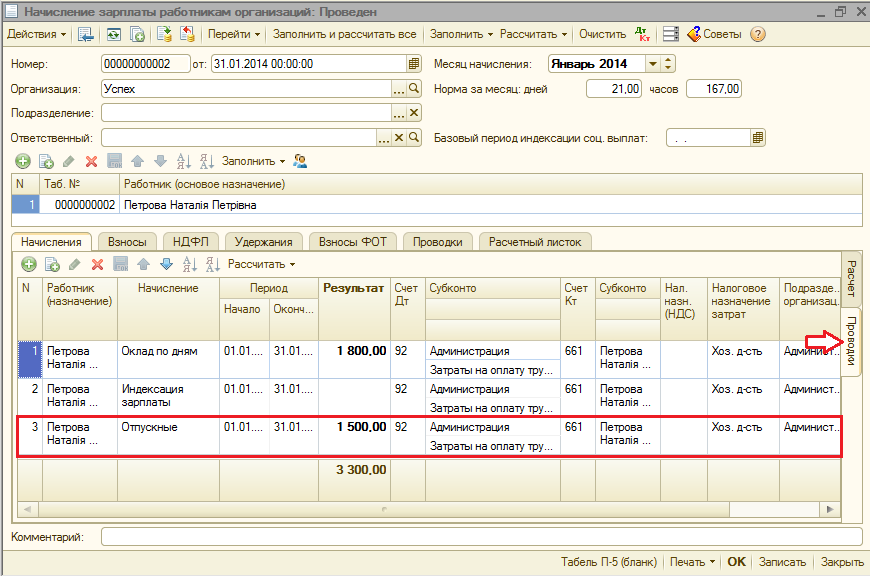Move accrual row down with blue arrow
This screenshot has height=576, width=870.
166,265
